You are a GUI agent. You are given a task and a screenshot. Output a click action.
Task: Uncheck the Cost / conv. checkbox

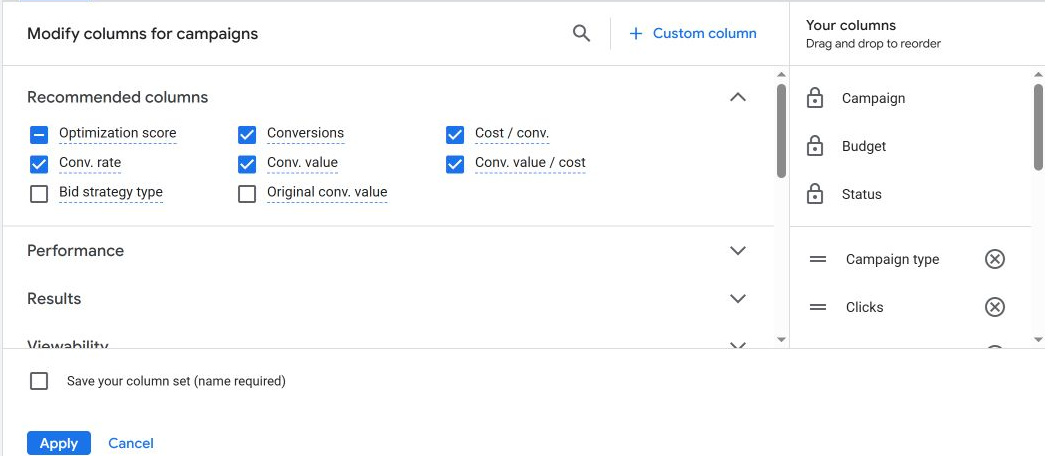point(455,135)
